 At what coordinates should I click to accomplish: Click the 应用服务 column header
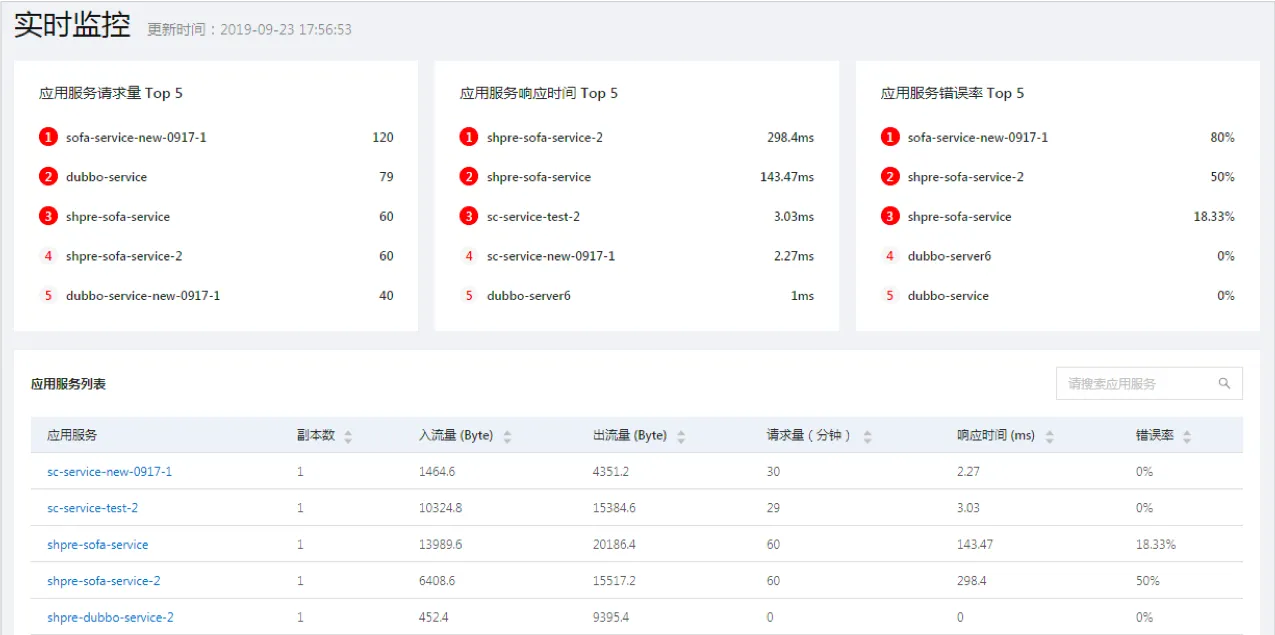click(x=72, y=436)
